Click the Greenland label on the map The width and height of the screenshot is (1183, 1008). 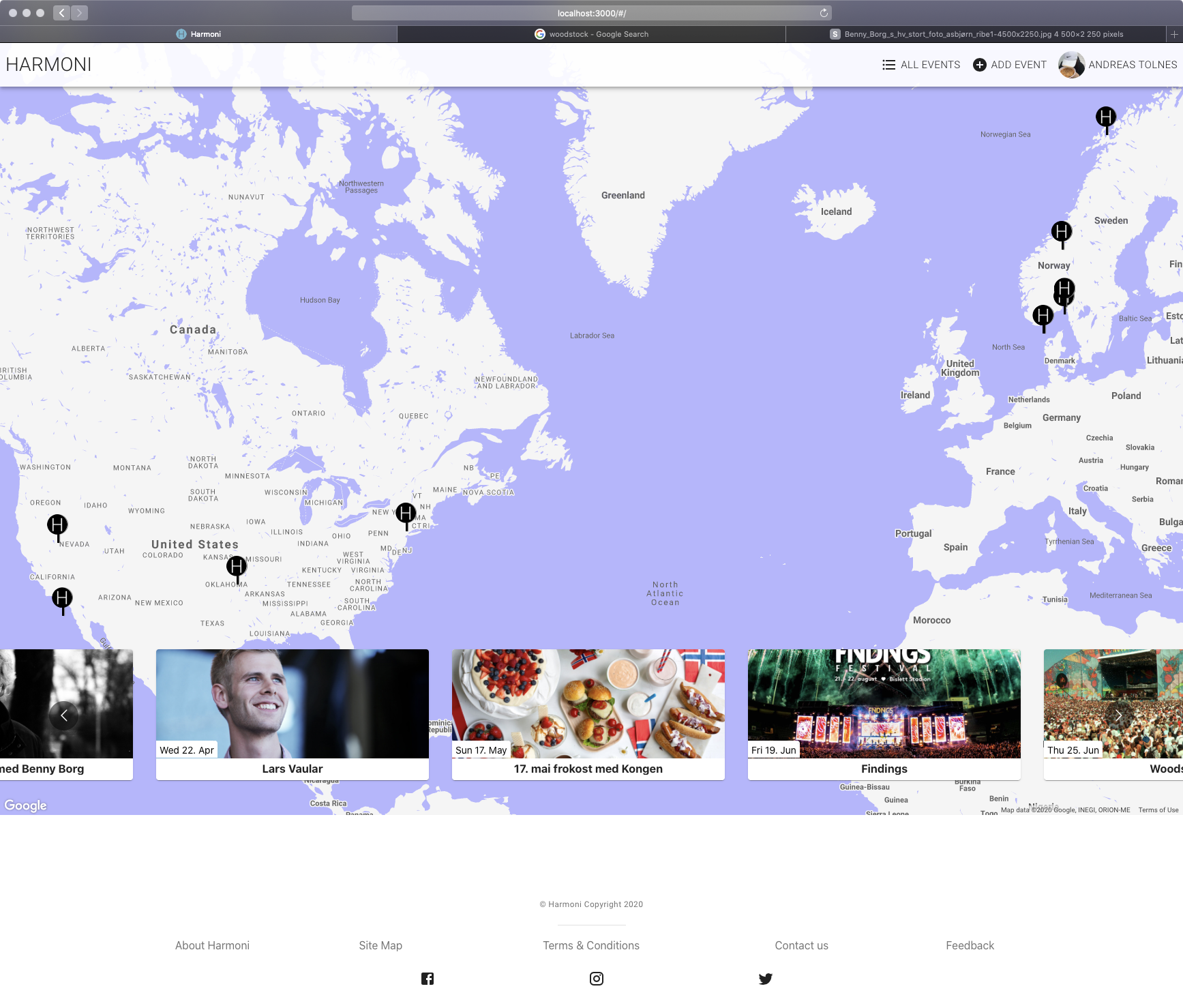(623, 195)
